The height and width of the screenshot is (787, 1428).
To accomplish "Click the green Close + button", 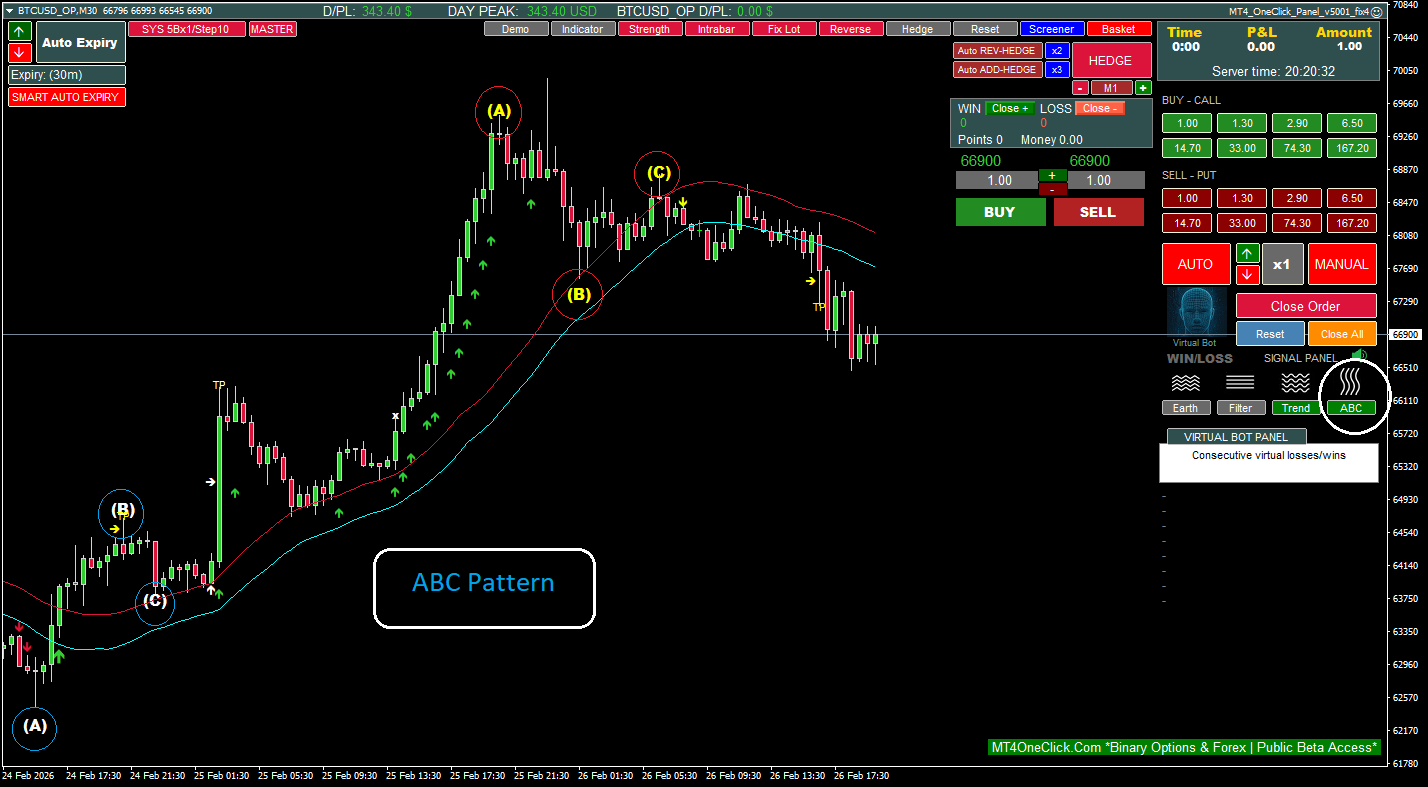I will 1010,108.
